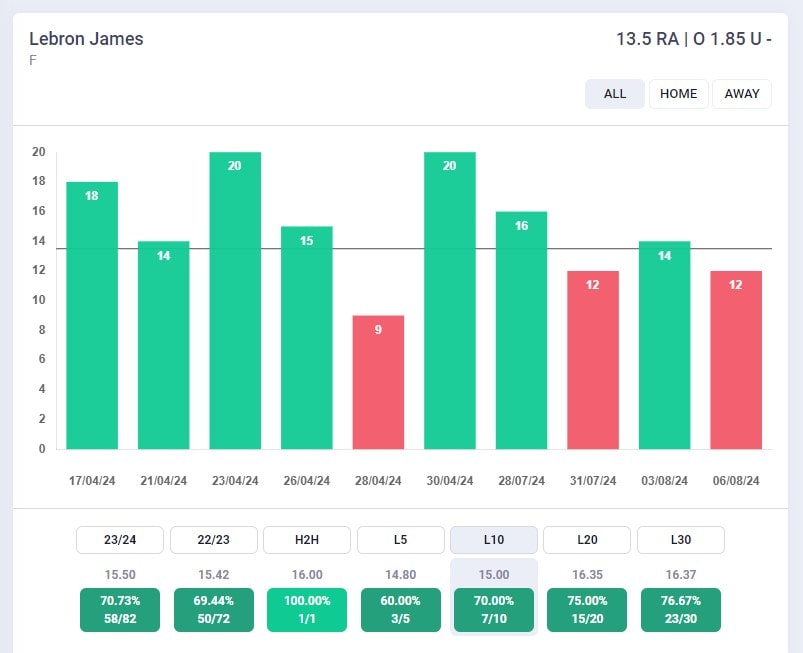Image resolution: width=803 pixels, height=653 pixels.
Task: Select the 23/24 season tab
Action: click(120, 540)
